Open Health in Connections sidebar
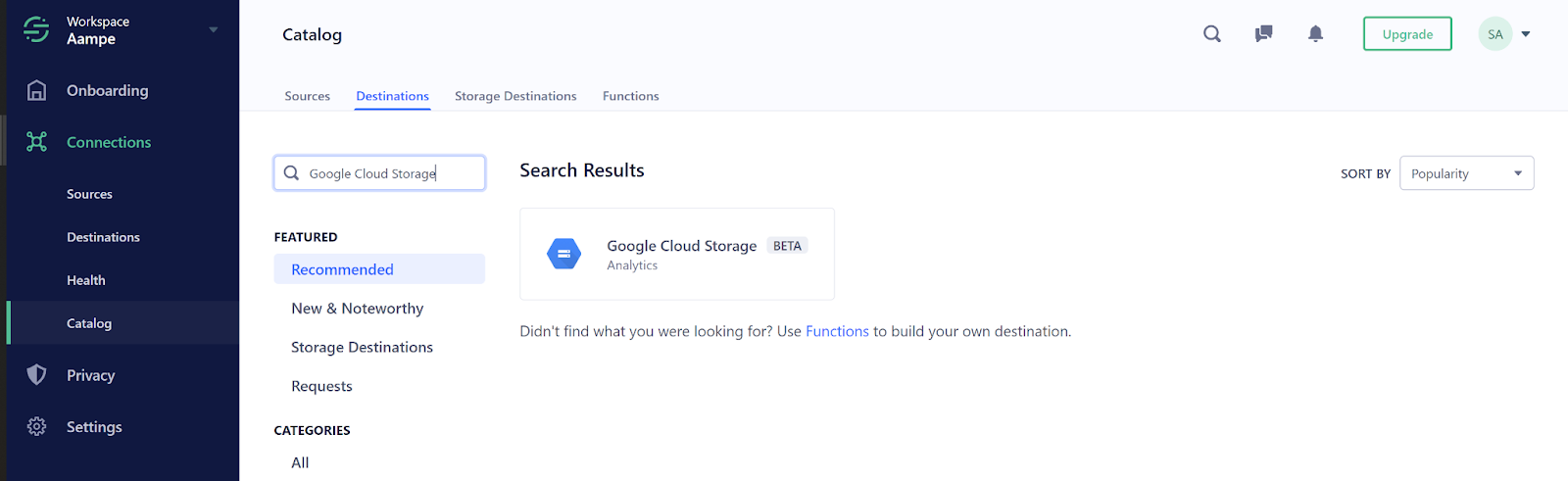The height and width of the screenshot is (481, 1568). (86, 280)
